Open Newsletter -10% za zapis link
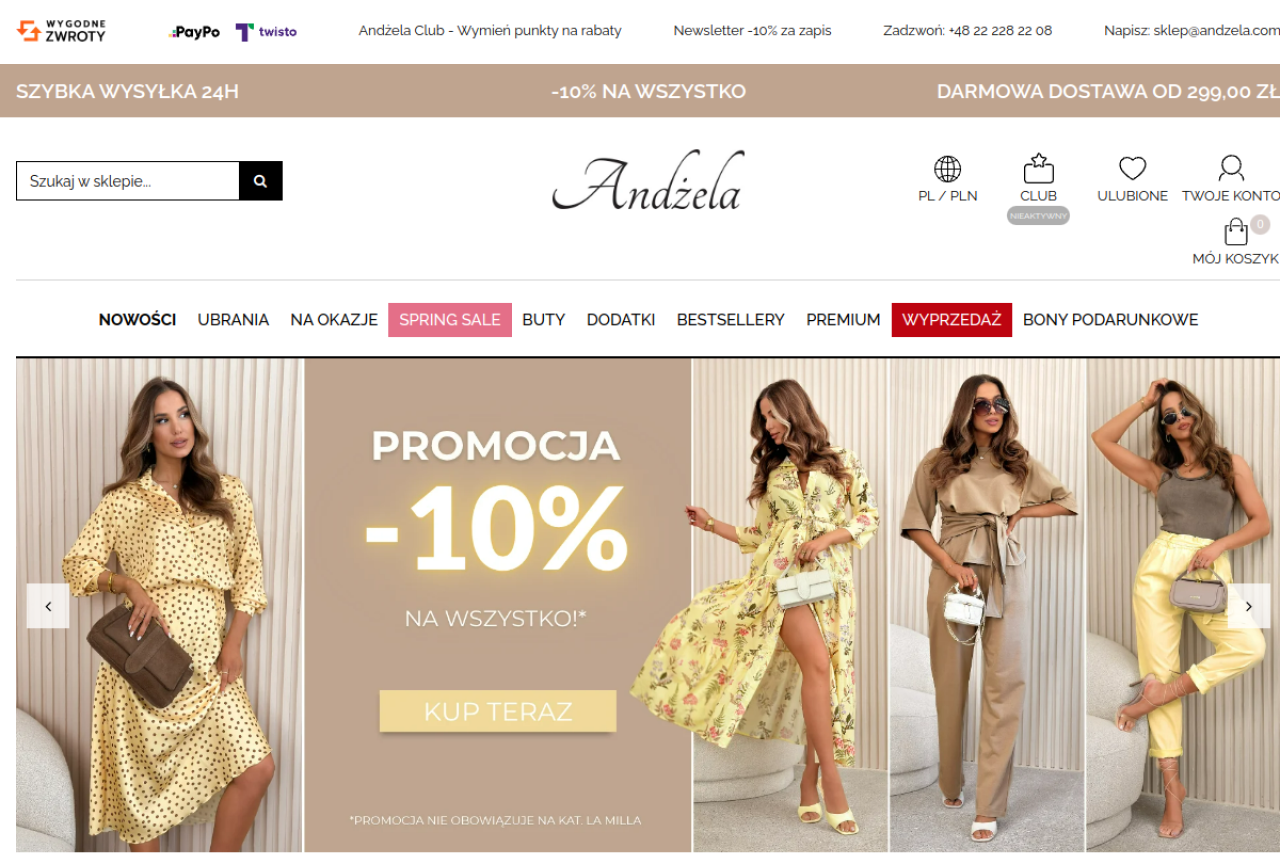The width and height of the screenshot is (1280, 853). click(x=752, y=31)
